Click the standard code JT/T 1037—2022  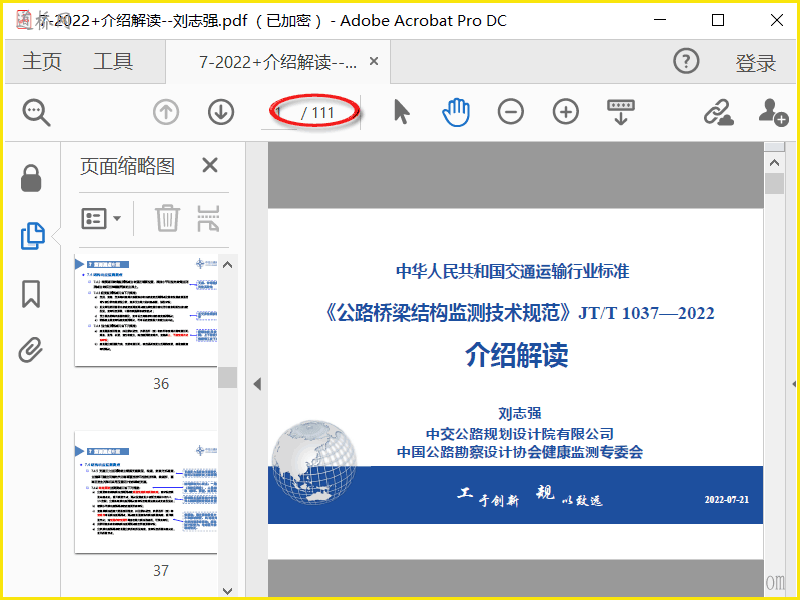coord(646,313)
